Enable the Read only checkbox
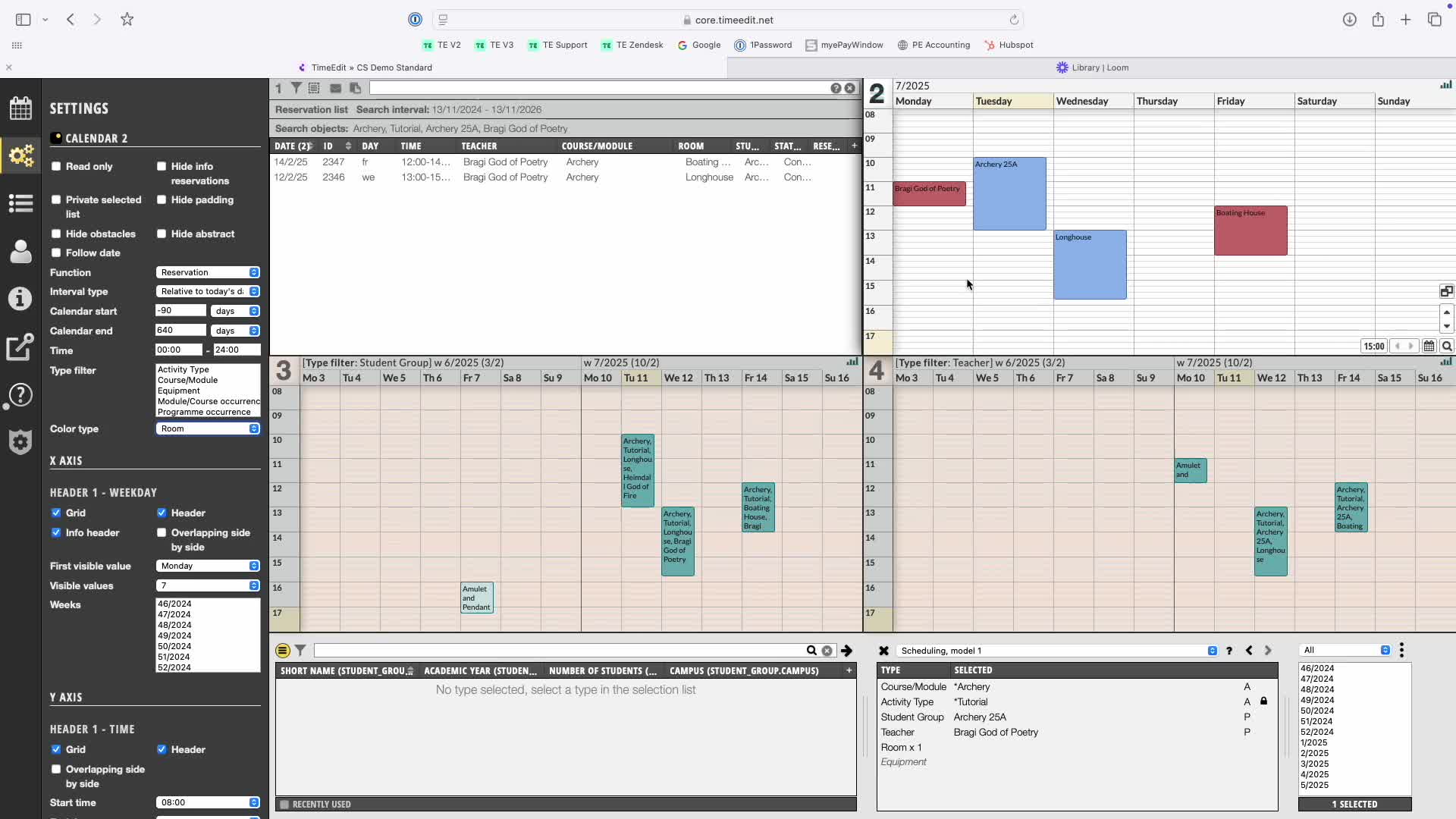 (56, 166)
